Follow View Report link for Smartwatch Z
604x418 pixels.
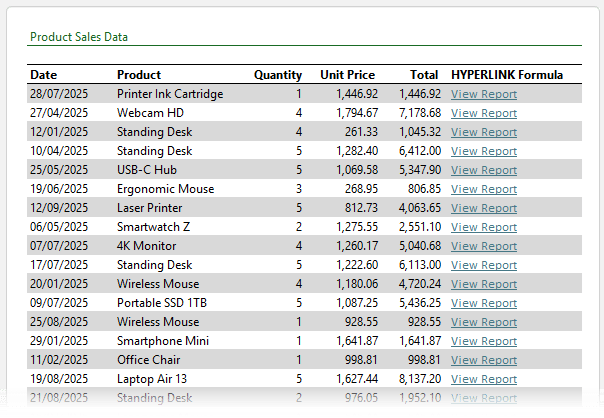pos(484,227)
